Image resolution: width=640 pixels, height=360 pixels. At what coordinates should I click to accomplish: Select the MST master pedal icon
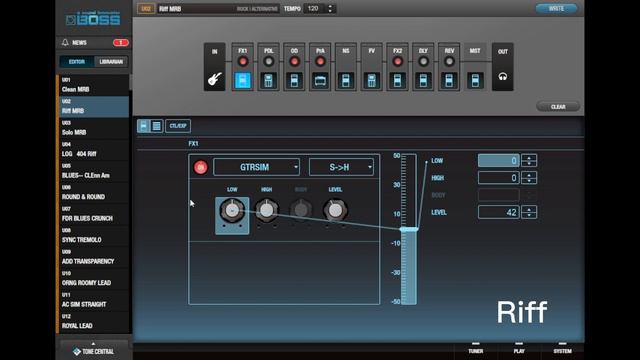[475, 80]
